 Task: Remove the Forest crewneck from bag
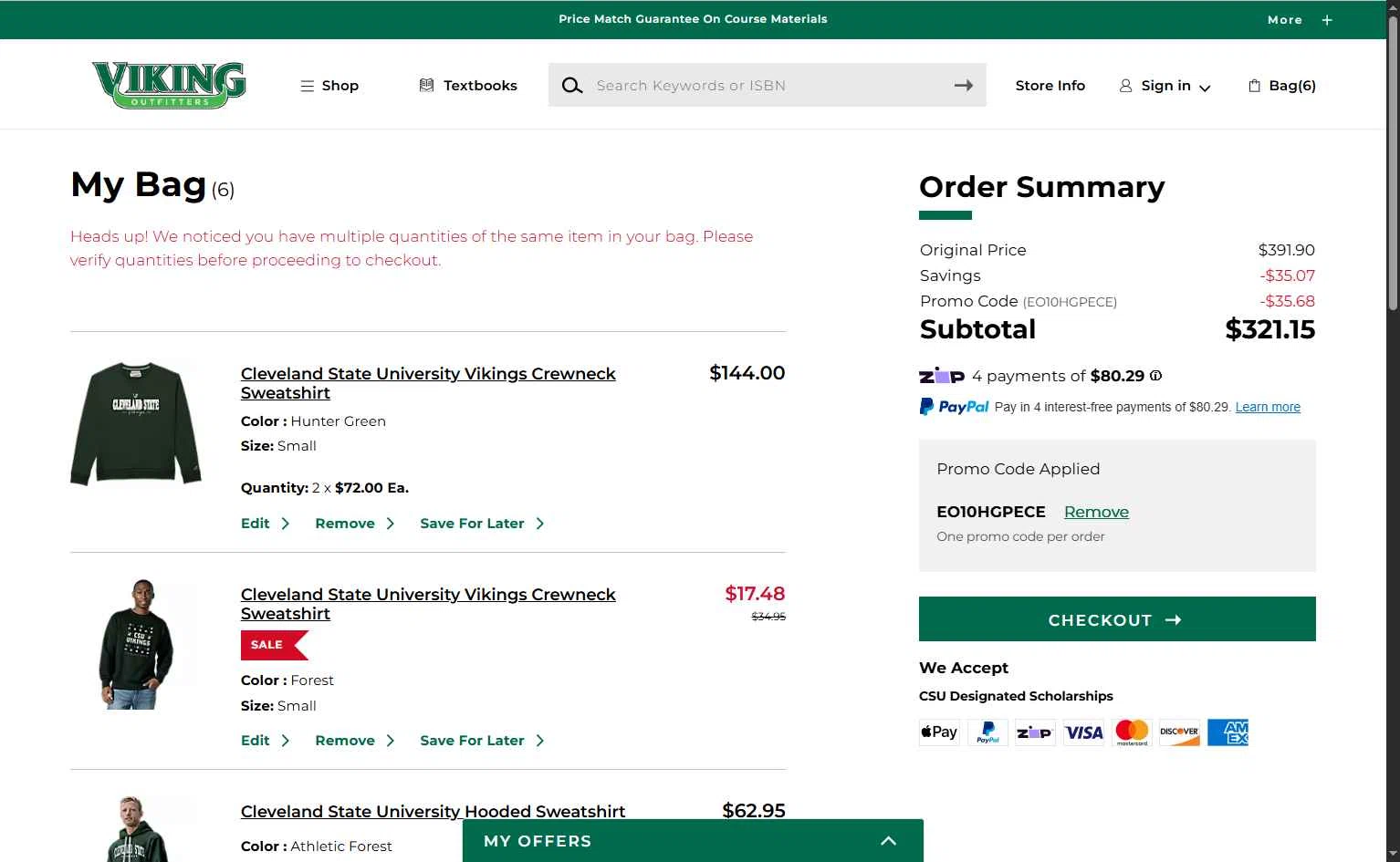click(345, 741)
